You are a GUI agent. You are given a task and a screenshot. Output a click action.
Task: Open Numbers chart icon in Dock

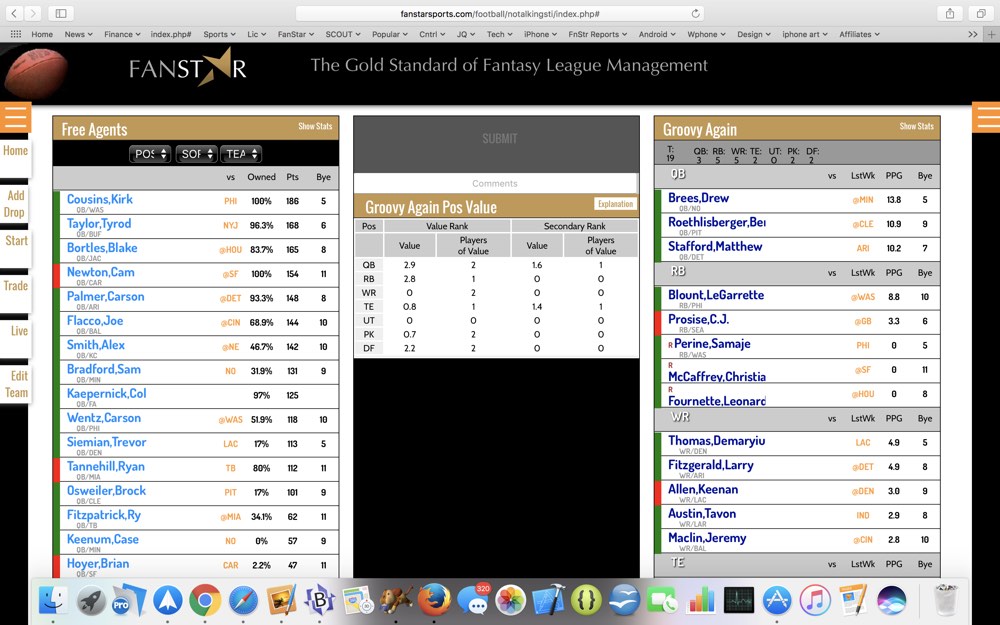click(701, 600)
